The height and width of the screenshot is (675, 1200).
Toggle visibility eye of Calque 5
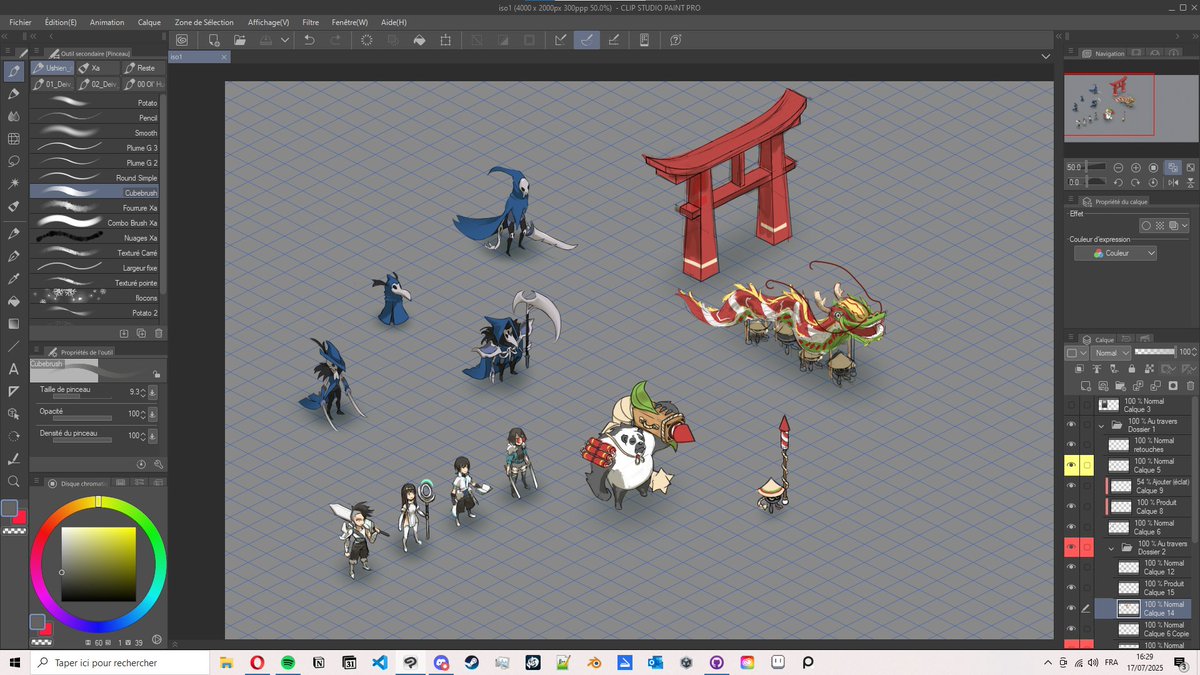1072,465
